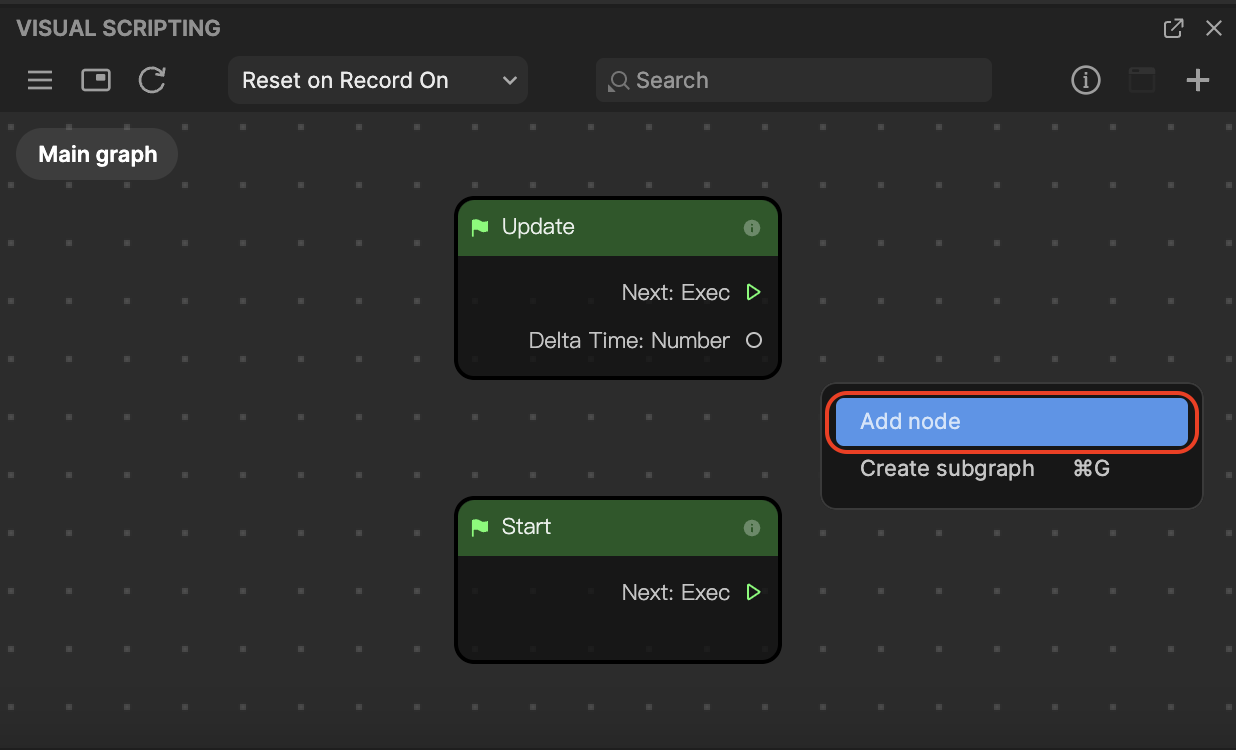
Task: Select the Start node header
Action: point(618,527)
